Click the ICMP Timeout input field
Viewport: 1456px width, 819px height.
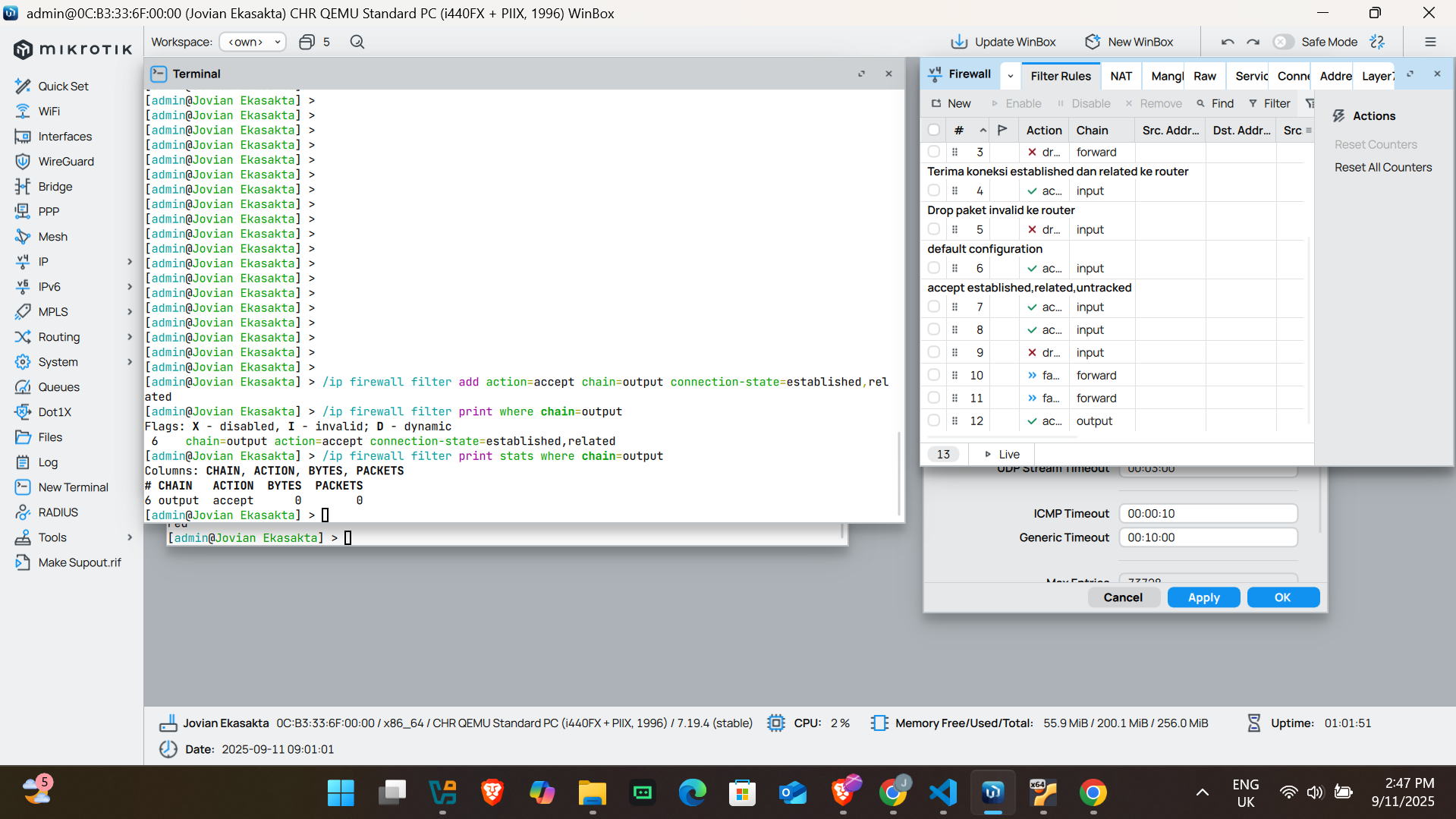(1208, 514)
